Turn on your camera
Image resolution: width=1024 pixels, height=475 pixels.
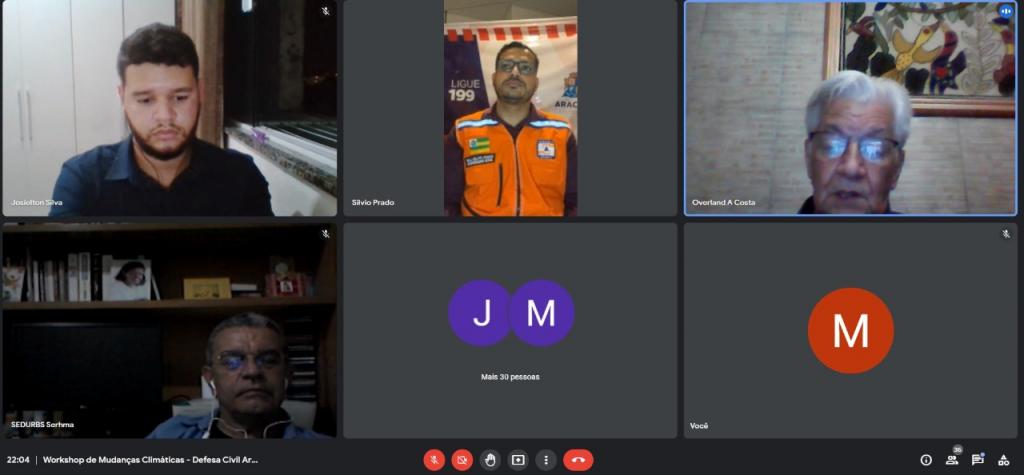click(462, 460)
